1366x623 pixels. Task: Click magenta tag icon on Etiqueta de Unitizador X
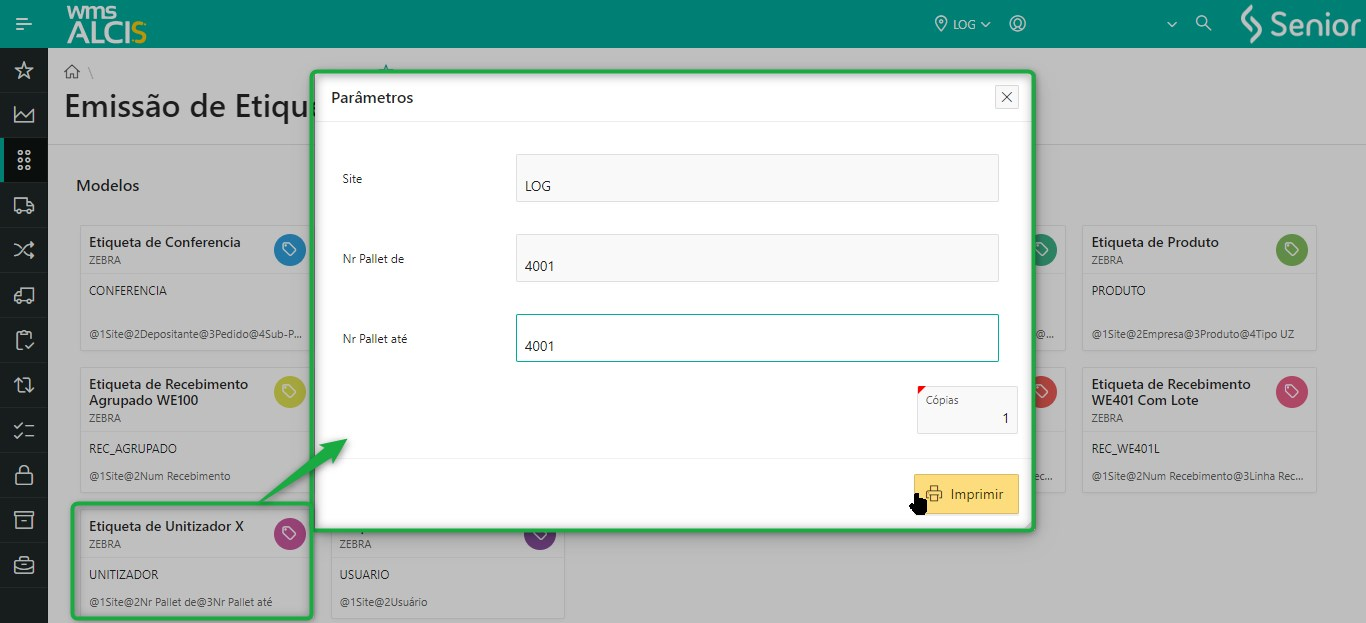tap(290, 534)
